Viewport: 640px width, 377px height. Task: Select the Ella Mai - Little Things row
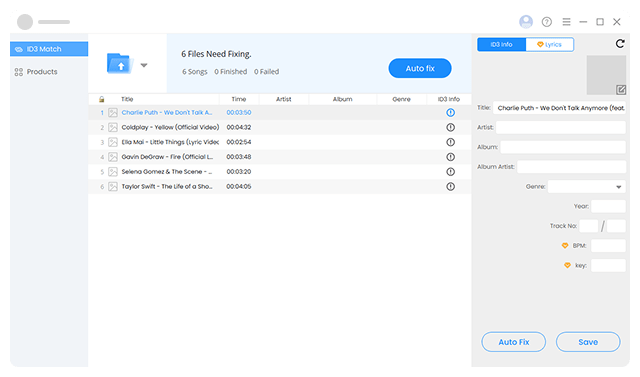click(280, 142)
